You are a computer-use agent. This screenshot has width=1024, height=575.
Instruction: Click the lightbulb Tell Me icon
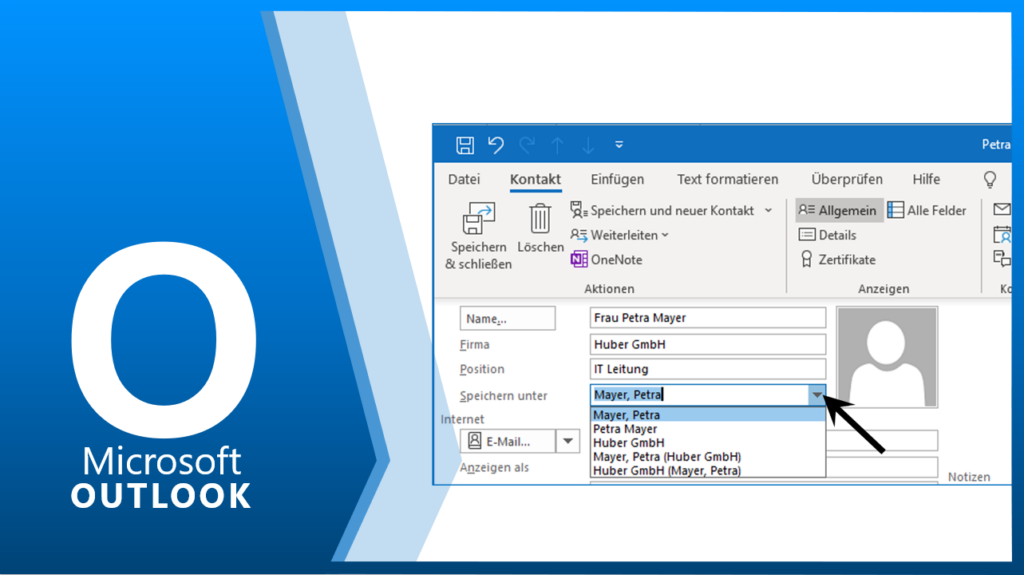[990, 179]
